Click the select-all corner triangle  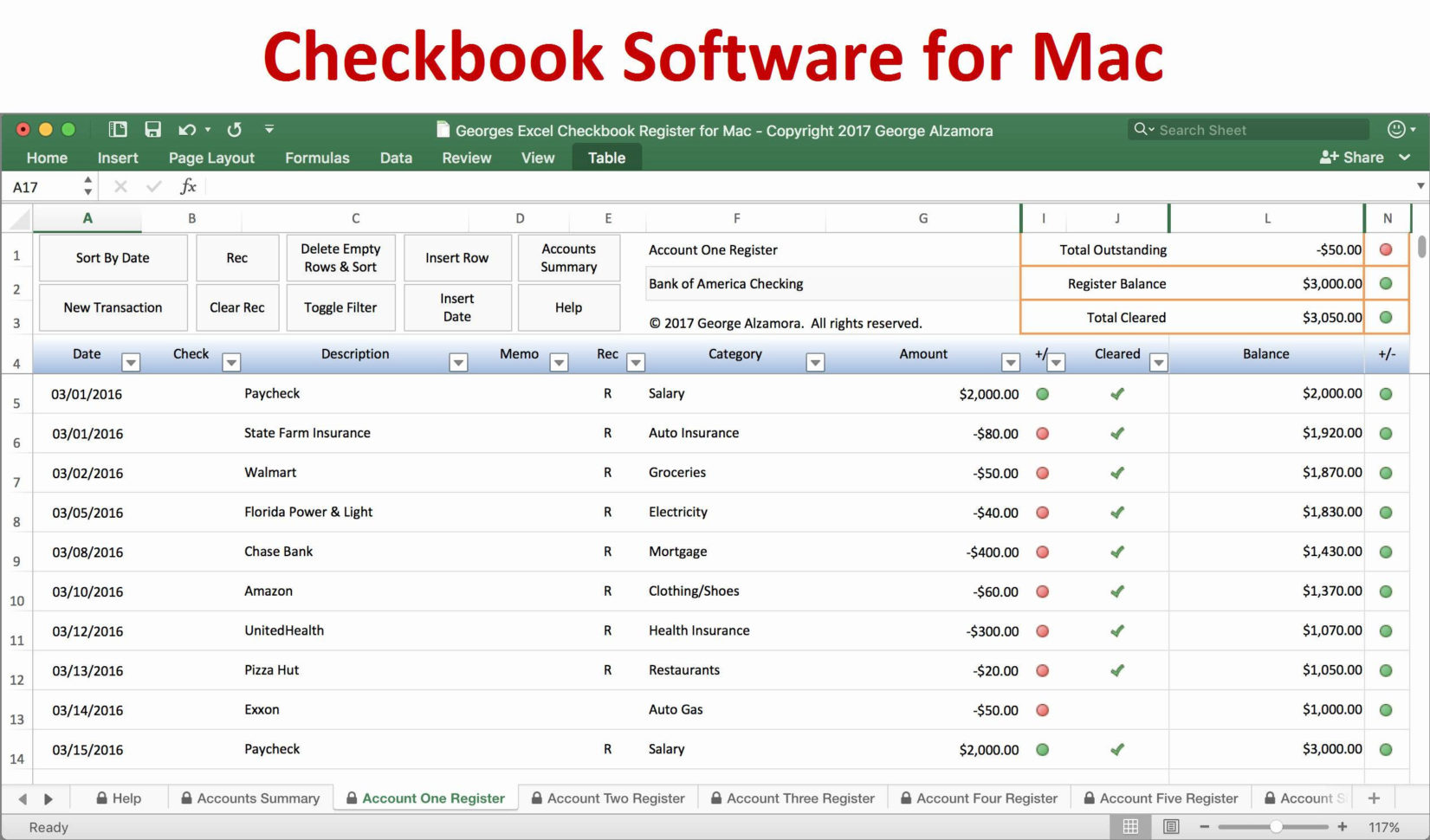tap(19, 218)
